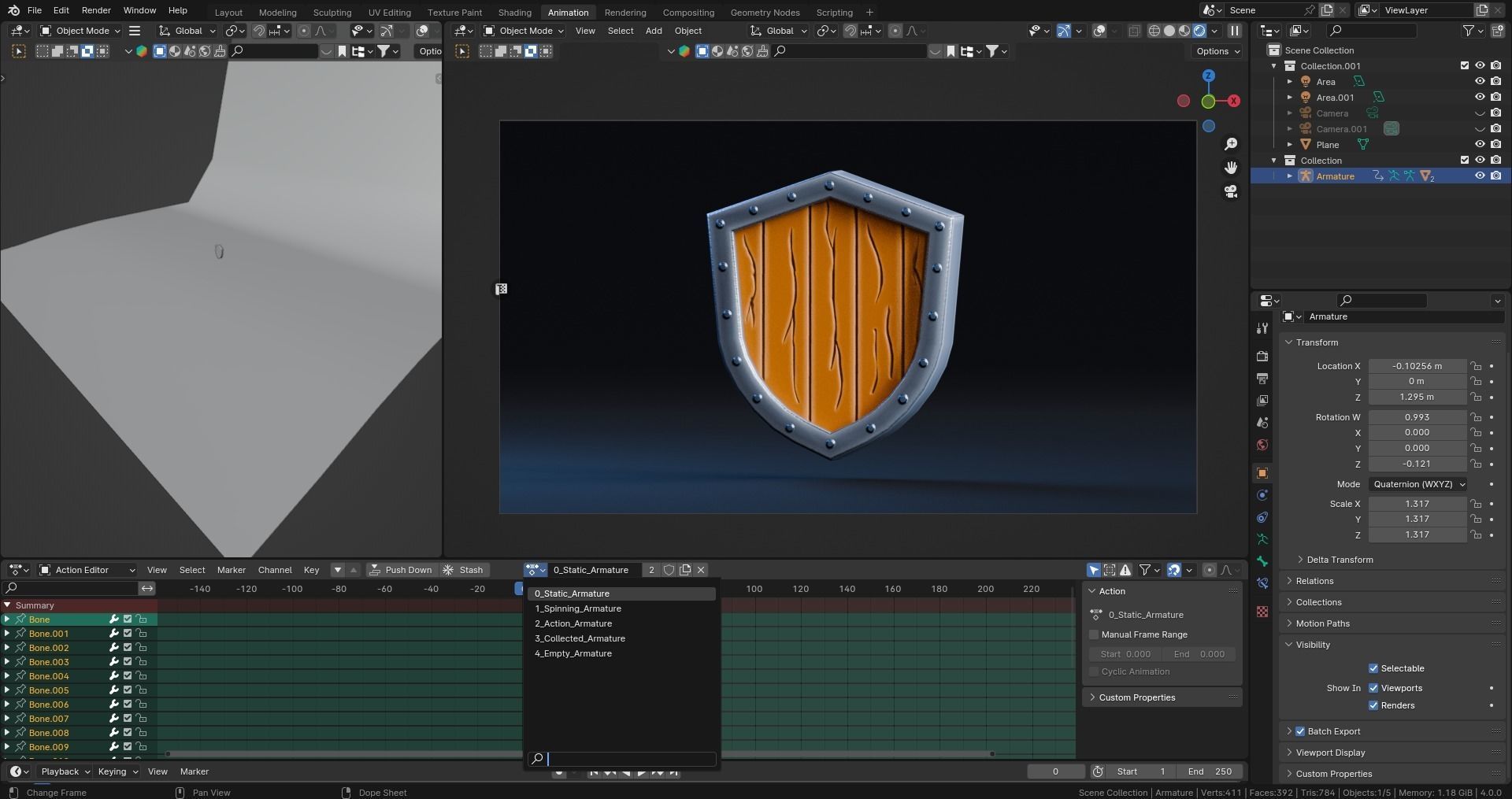Click the Blender logo icon

[13, 10]
